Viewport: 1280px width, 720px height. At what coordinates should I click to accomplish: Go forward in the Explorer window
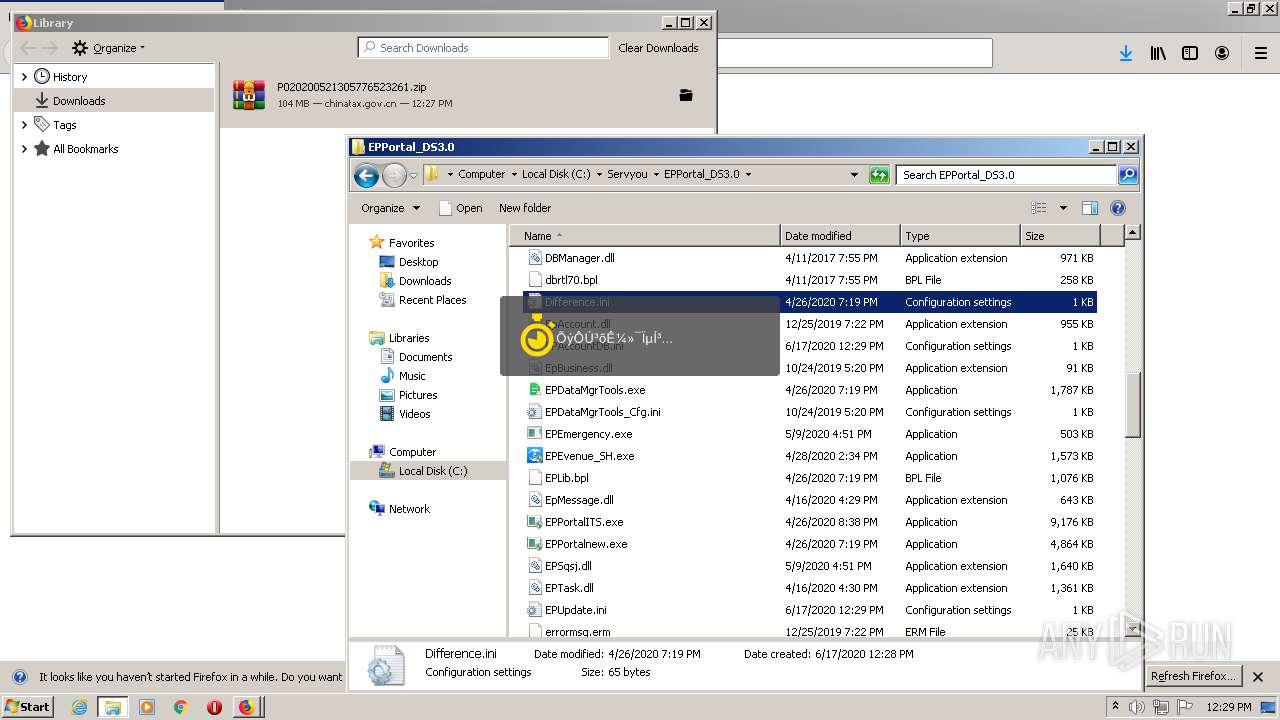(394, 176)
